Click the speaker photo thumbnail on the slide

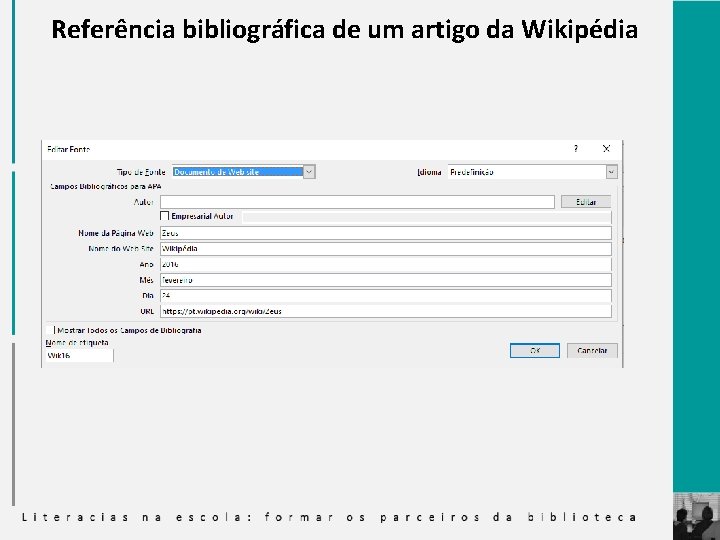coord(696,516)
